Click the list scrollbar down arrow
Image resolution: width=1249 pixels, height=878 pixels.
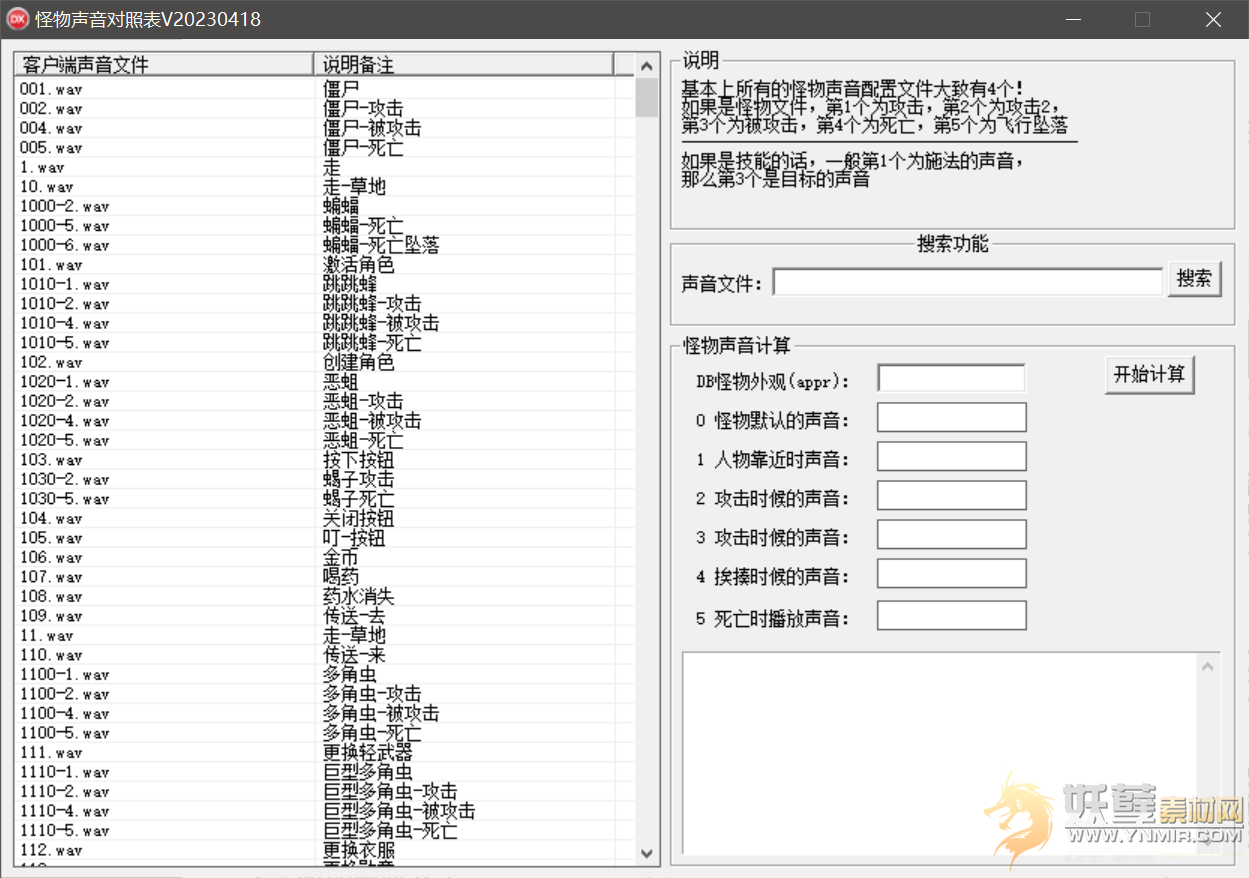tap(647, 853)
